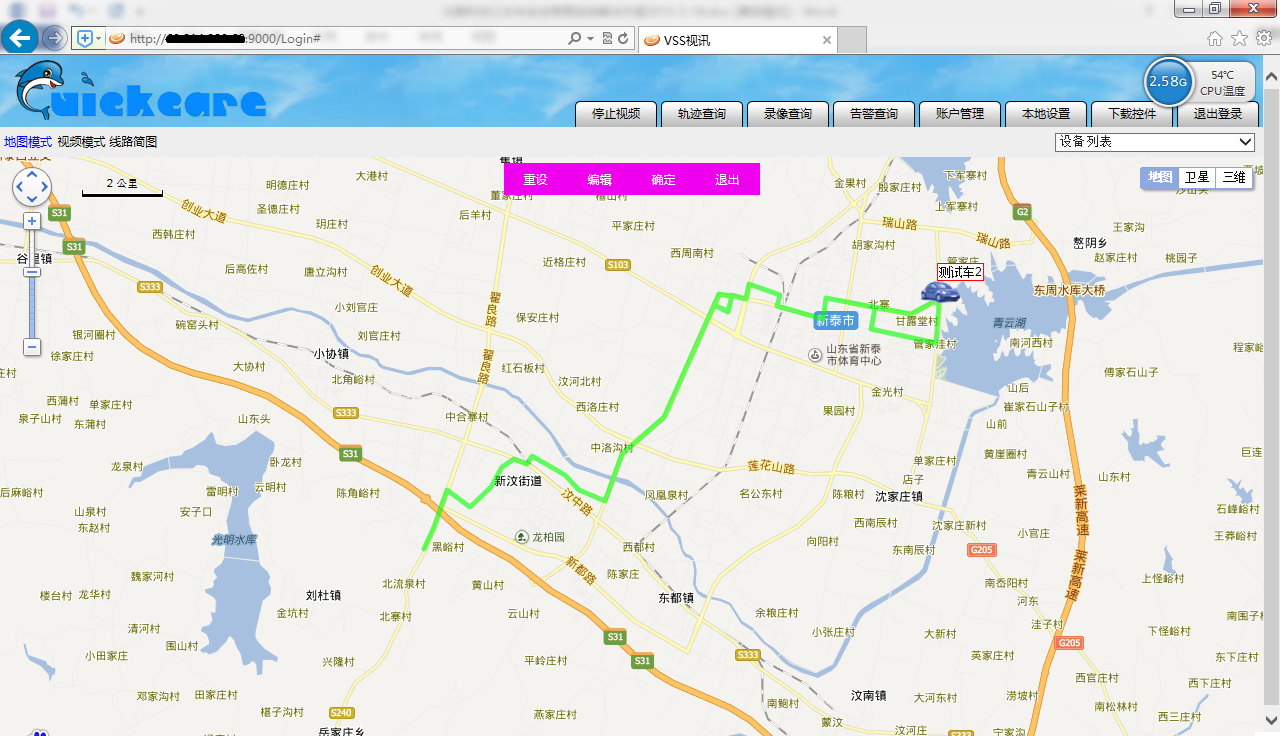1280x736 pixels.
Task: Switch to 视频模式 video mode link
Action: point(81,142)
